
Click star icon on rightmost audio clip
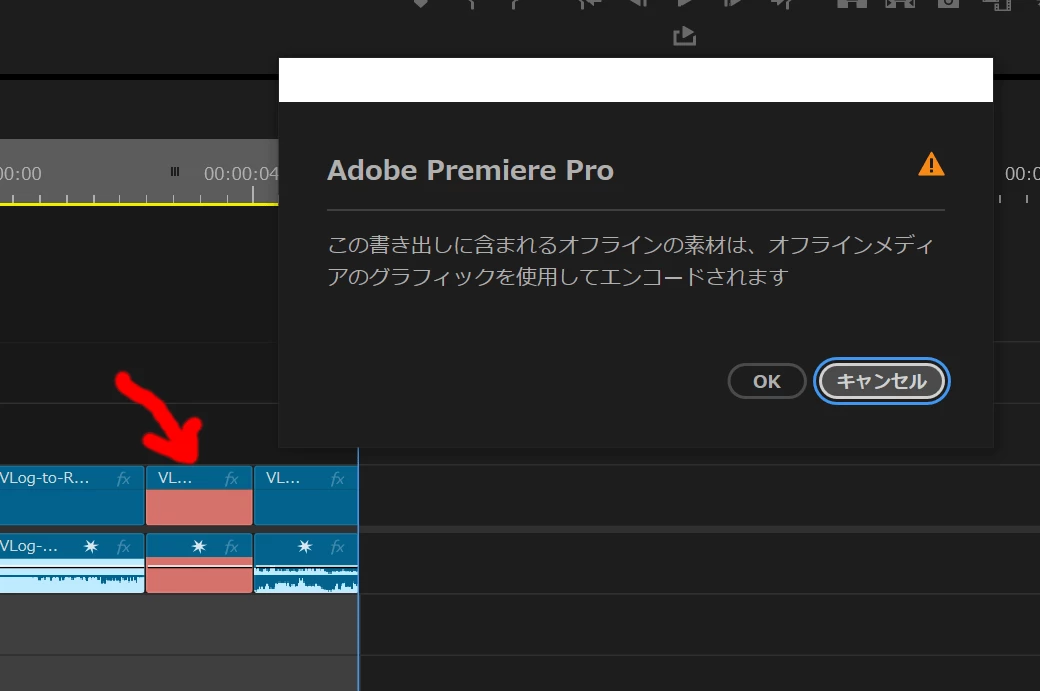click(x=304, y=546)
